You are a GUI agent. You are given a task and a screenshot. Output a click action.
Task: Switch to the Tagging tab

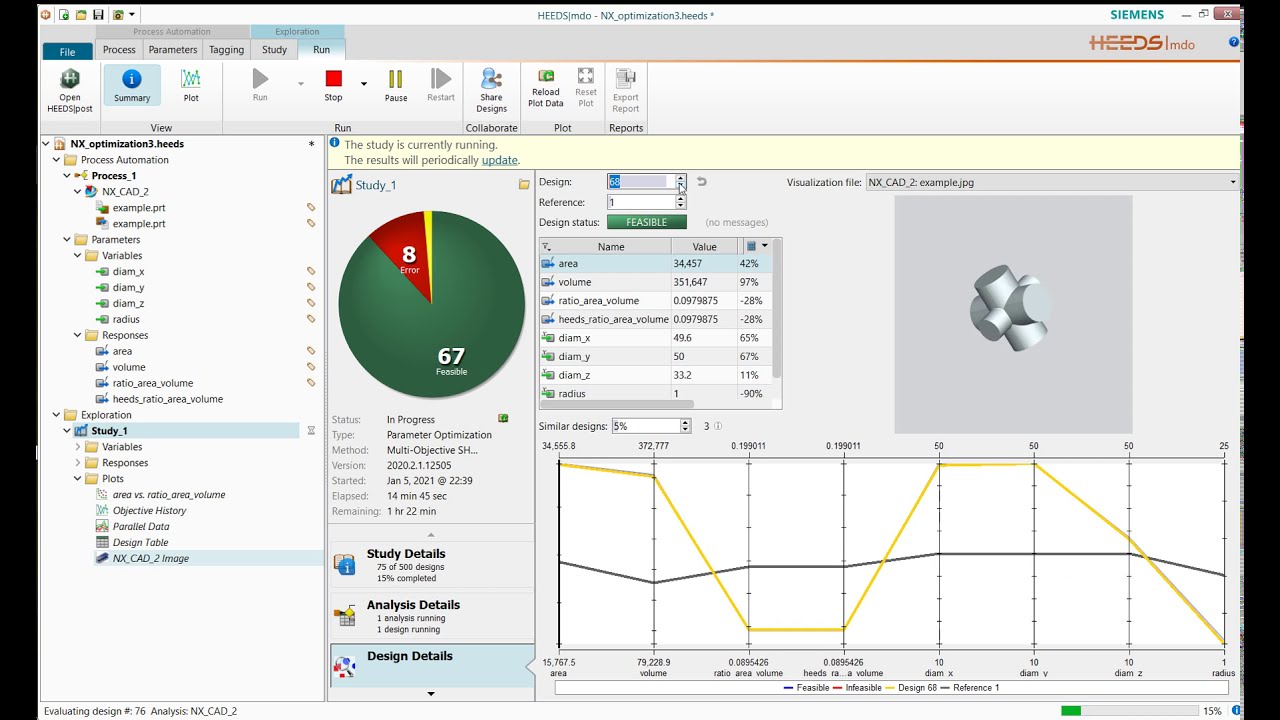226,50
